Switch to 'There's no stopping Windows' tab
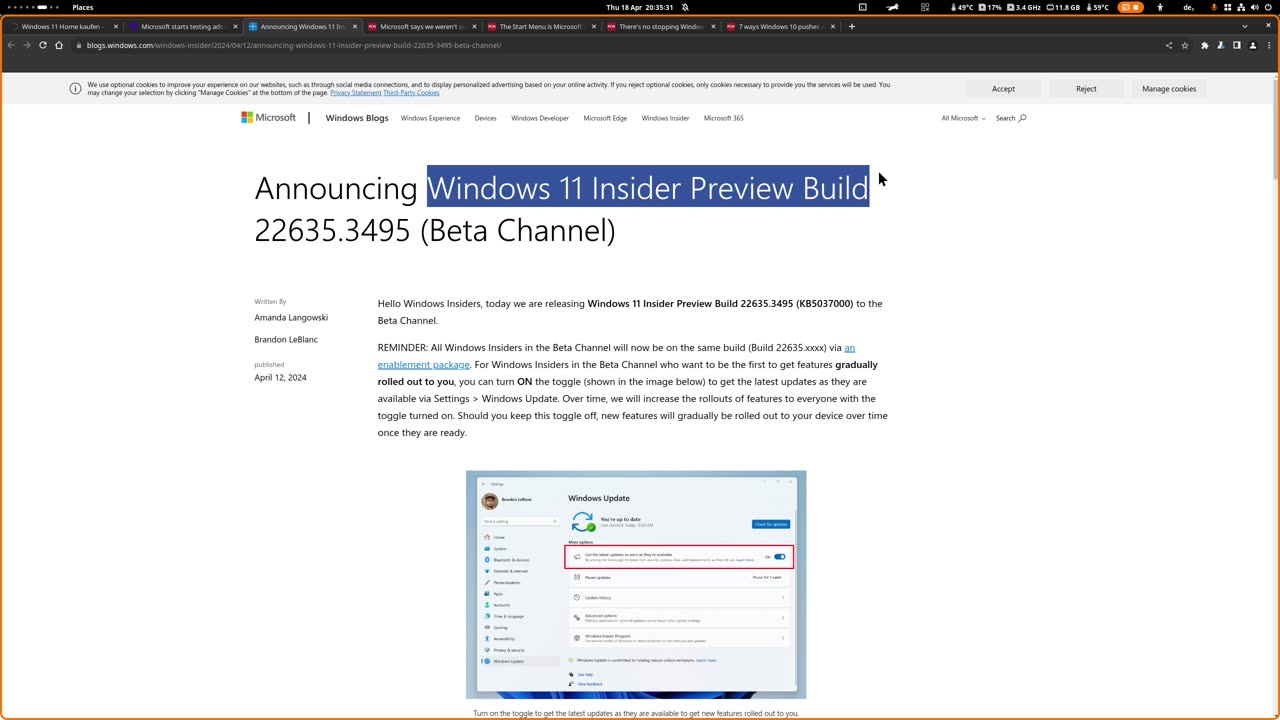 click(660, 27)
